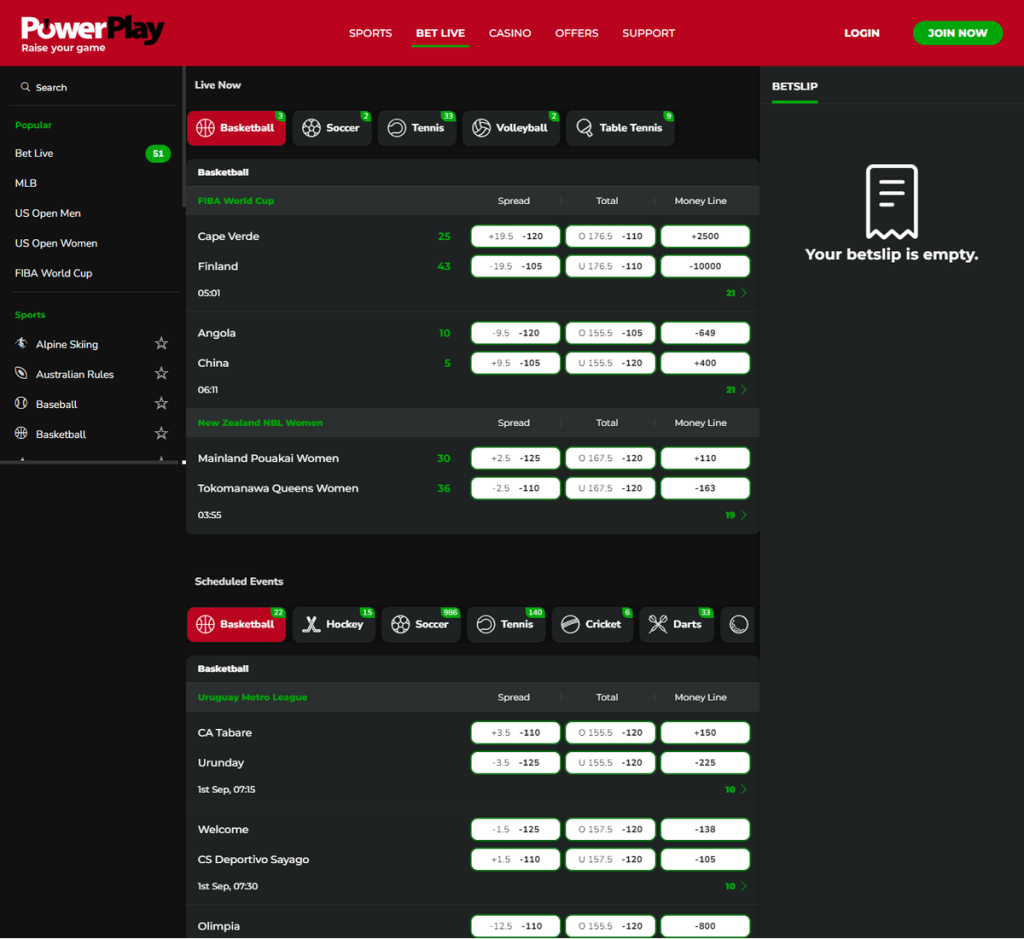Select the BETSLIP tab
The width and height of the screenshot is (1024, 939).
click(x=795, y=86)
